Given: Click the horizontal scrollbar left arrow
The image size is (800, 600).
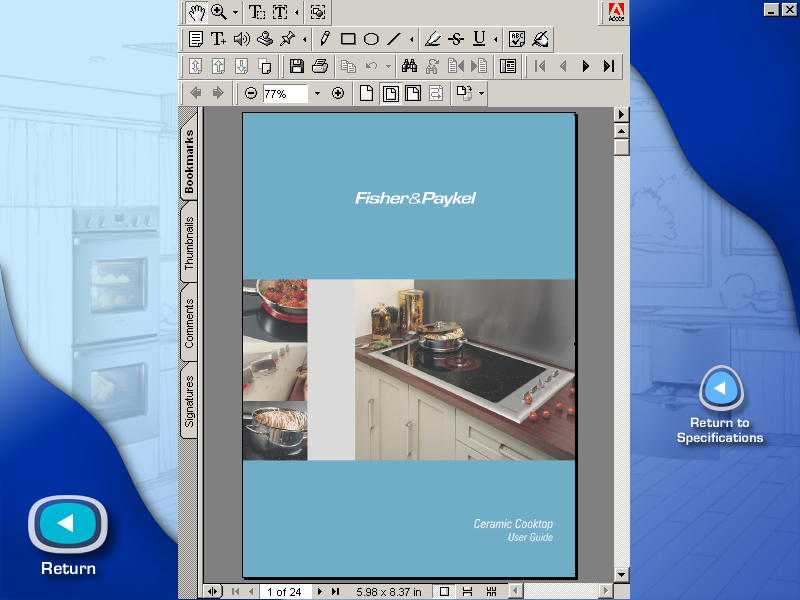Looking at the screenshot, I should click(x=516, y=592).
